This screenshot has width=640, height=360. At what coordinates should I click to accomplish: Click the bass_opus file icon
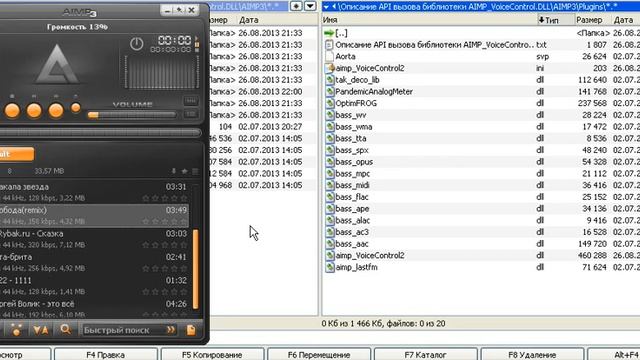[x=330, y=162]
